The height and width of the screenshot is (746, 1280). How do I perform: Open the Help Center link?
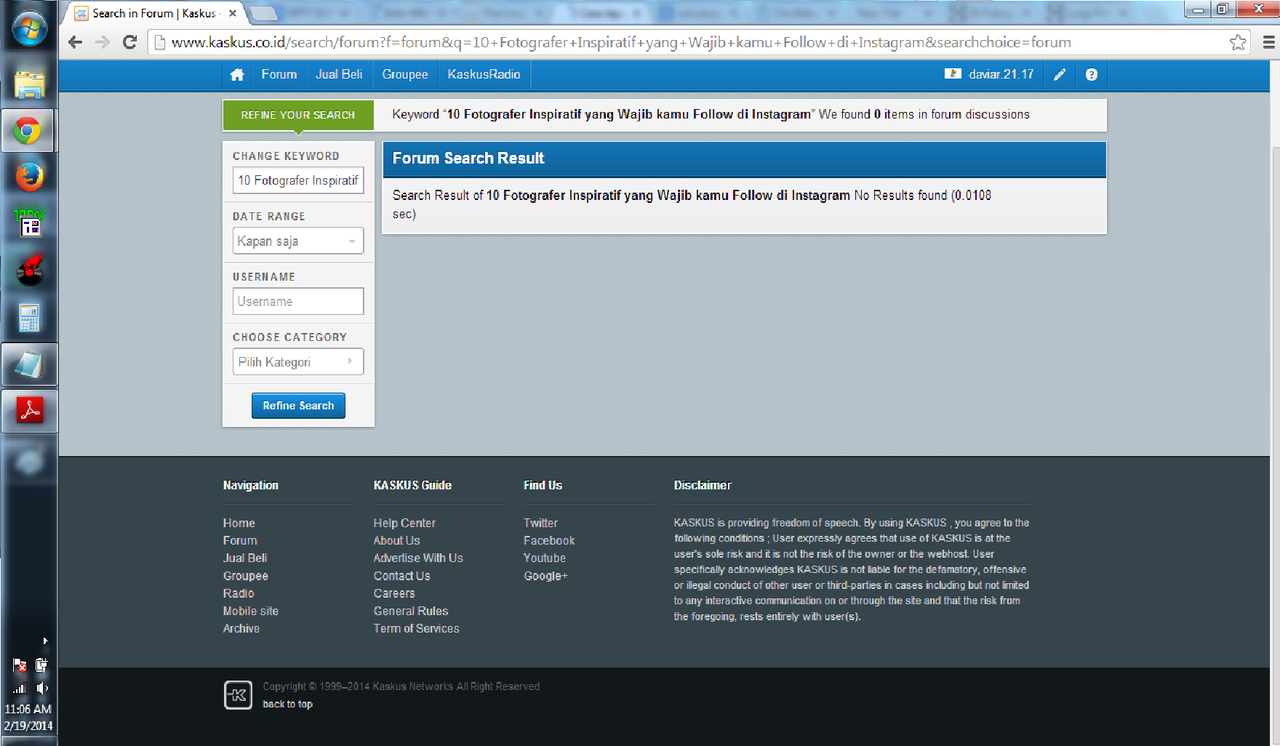(x=404, y=523)
